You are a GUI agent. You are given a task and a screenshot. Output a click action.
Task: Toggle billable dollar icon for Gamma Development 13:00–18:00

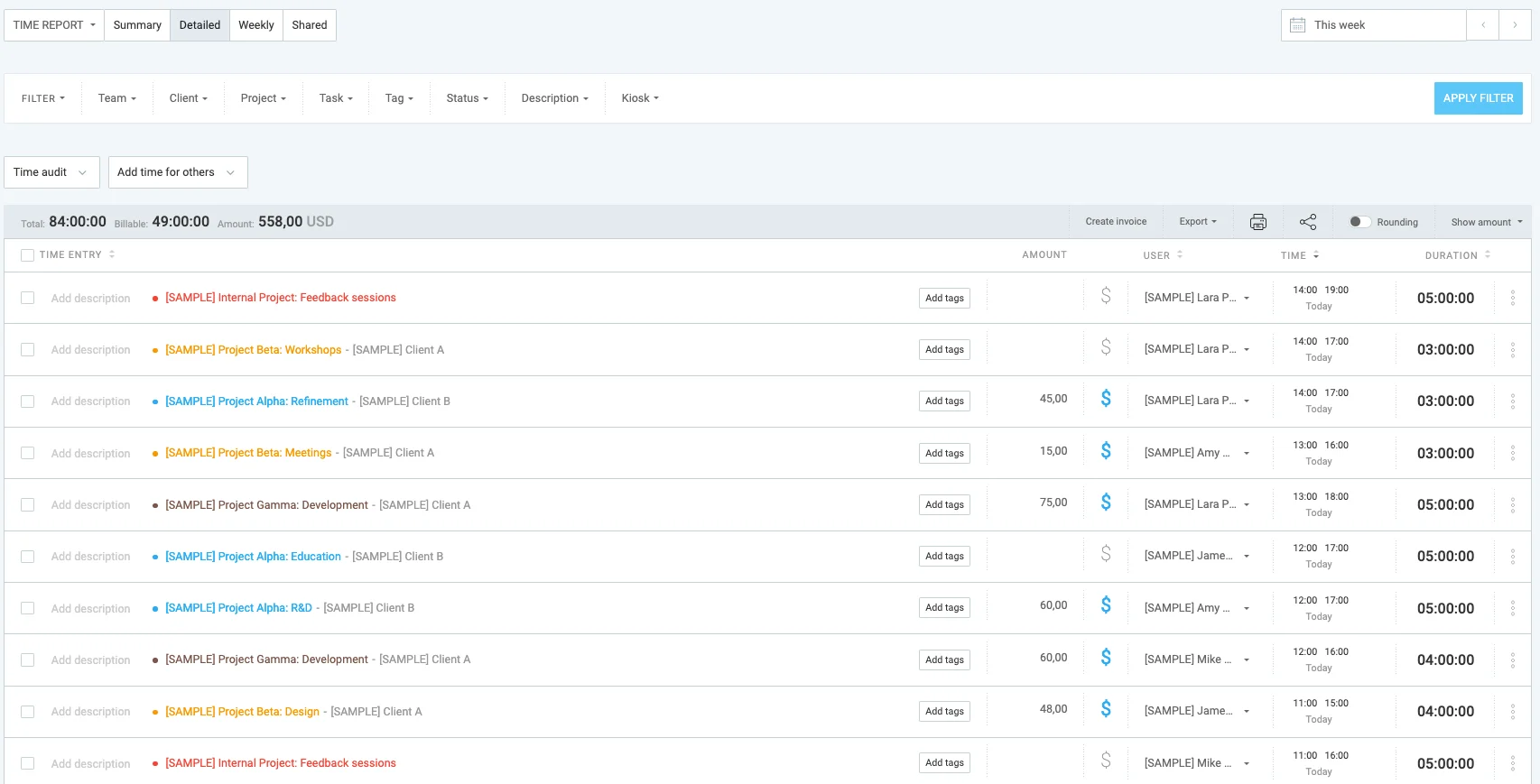pos(1106,503)
